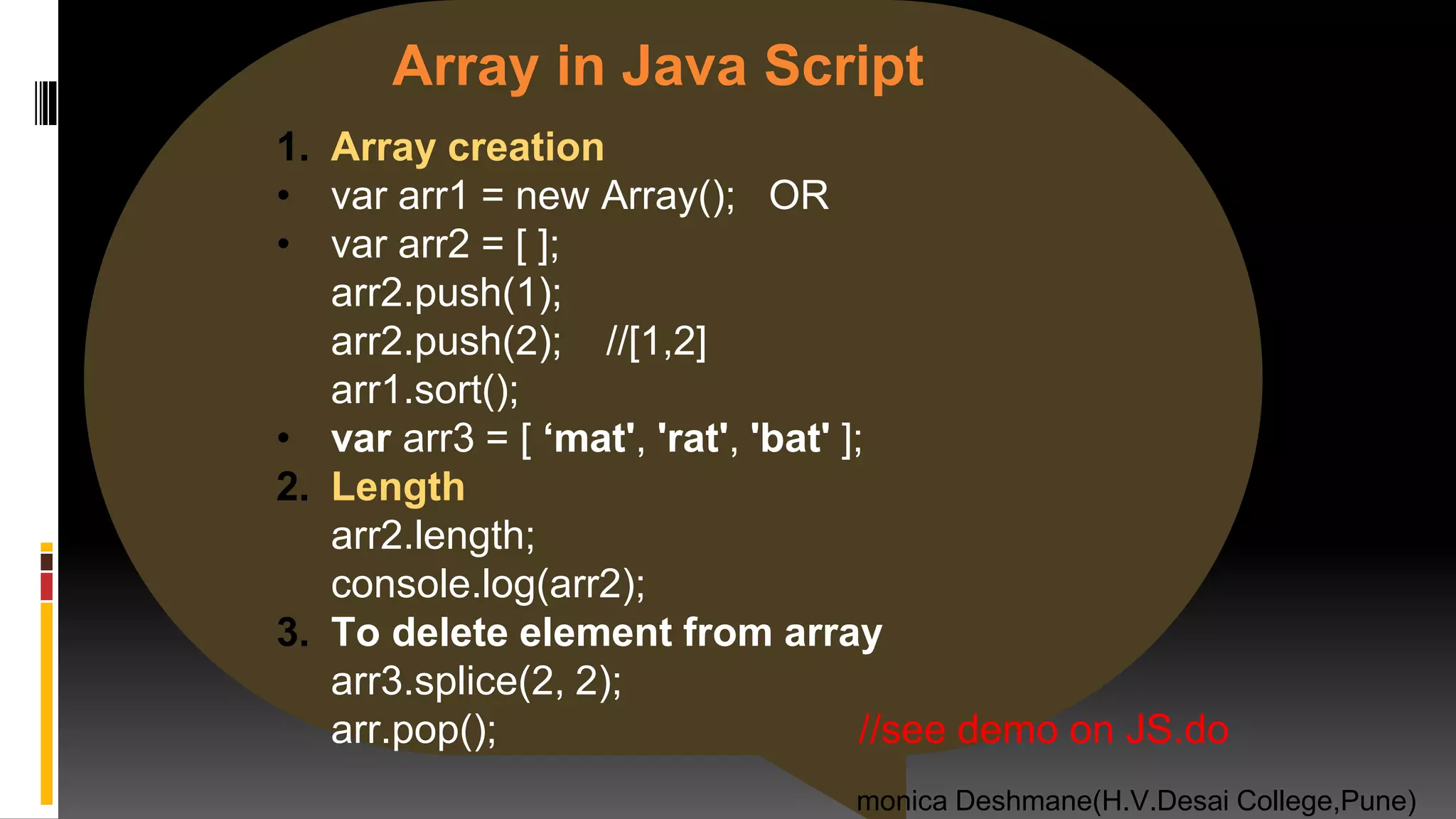Select 'To delete element from array' heading
The height and width of the screenshot is (819, 1456).
606,633
